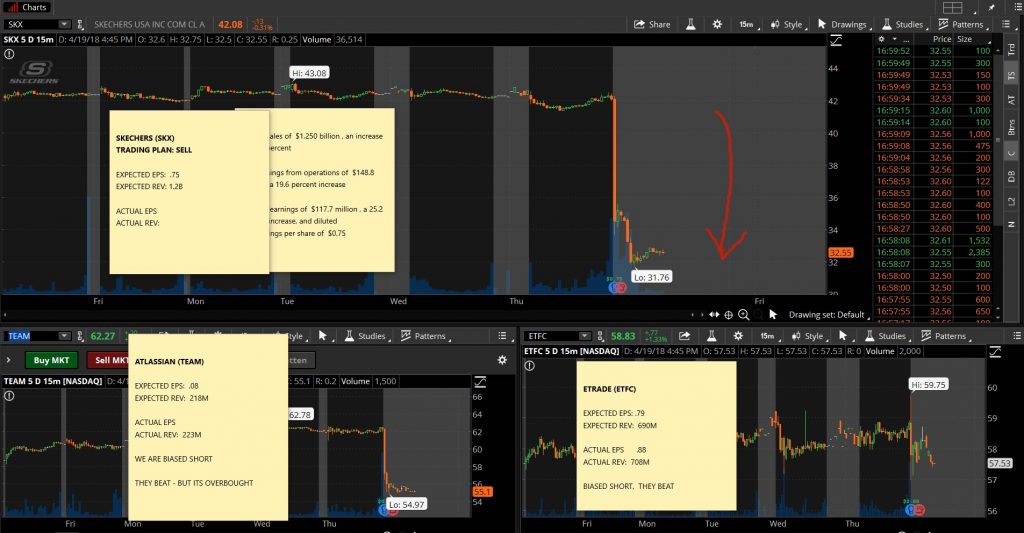Click the link clipboard icon beside SKX symbol
Image resolution: width=1024 pixels, height=533 pixels.
click(80, 24)
